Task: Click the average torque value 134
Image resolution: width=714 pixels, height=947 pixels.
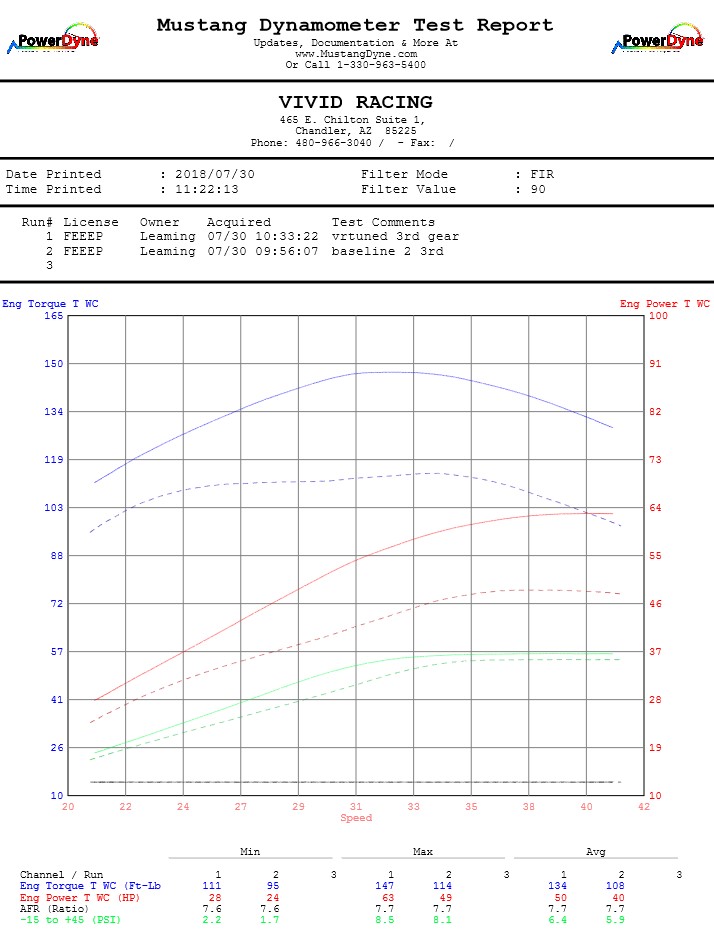Action: click(x=557, y=886)
